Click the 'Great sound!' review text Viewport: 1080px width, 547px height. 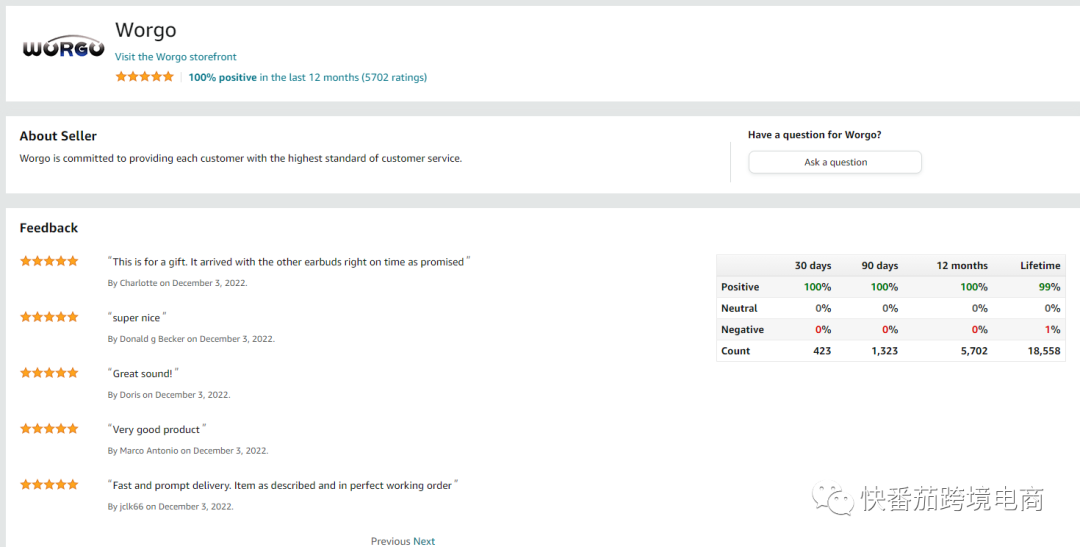point(143,373)
